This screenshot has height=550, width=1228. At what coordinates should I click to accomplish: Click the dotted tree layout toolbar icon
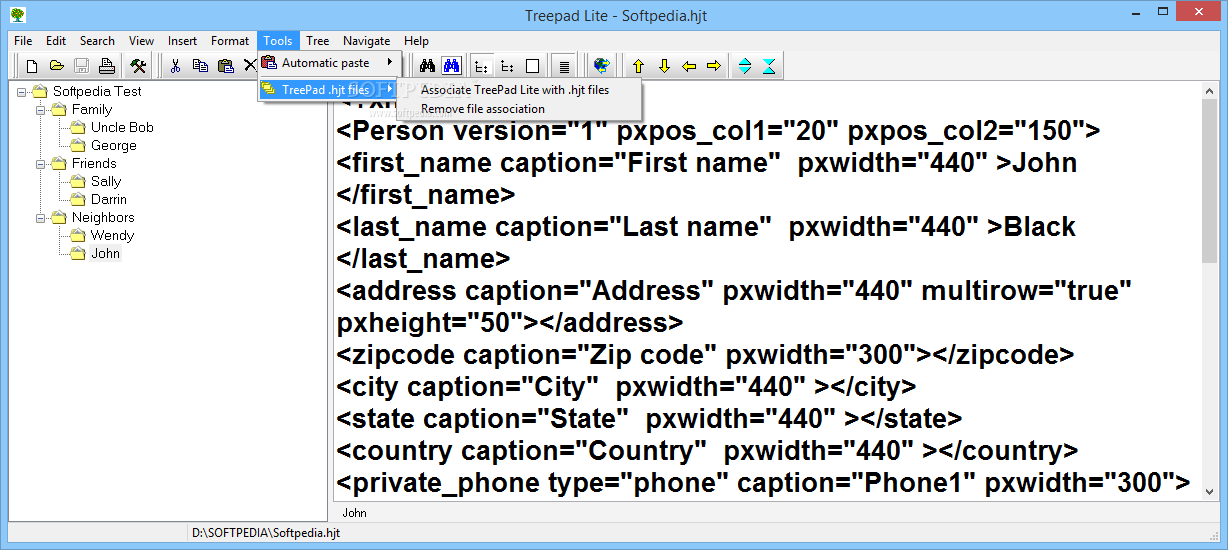[507, 66]
